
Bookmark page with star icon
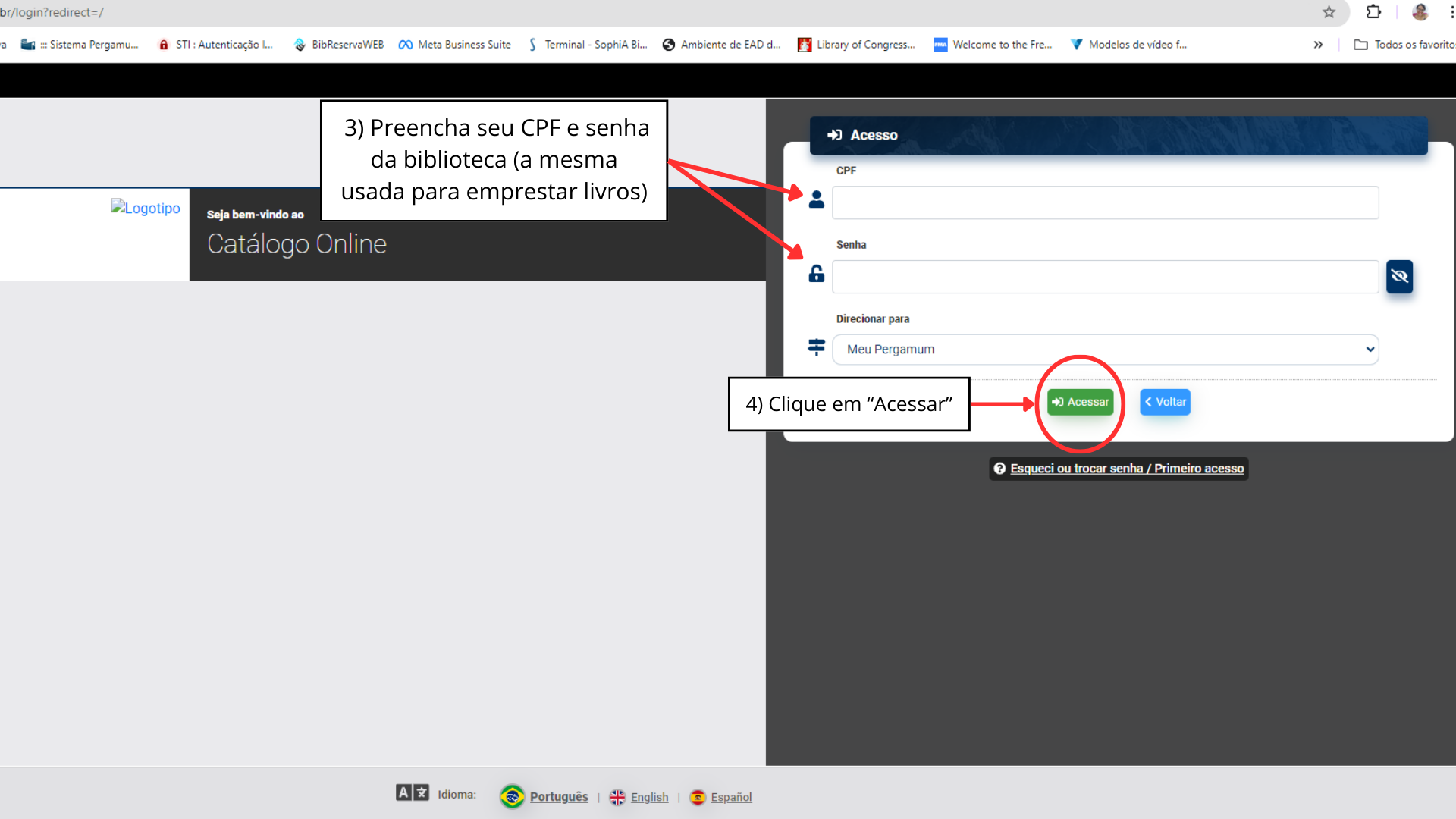pos(1329,12)
